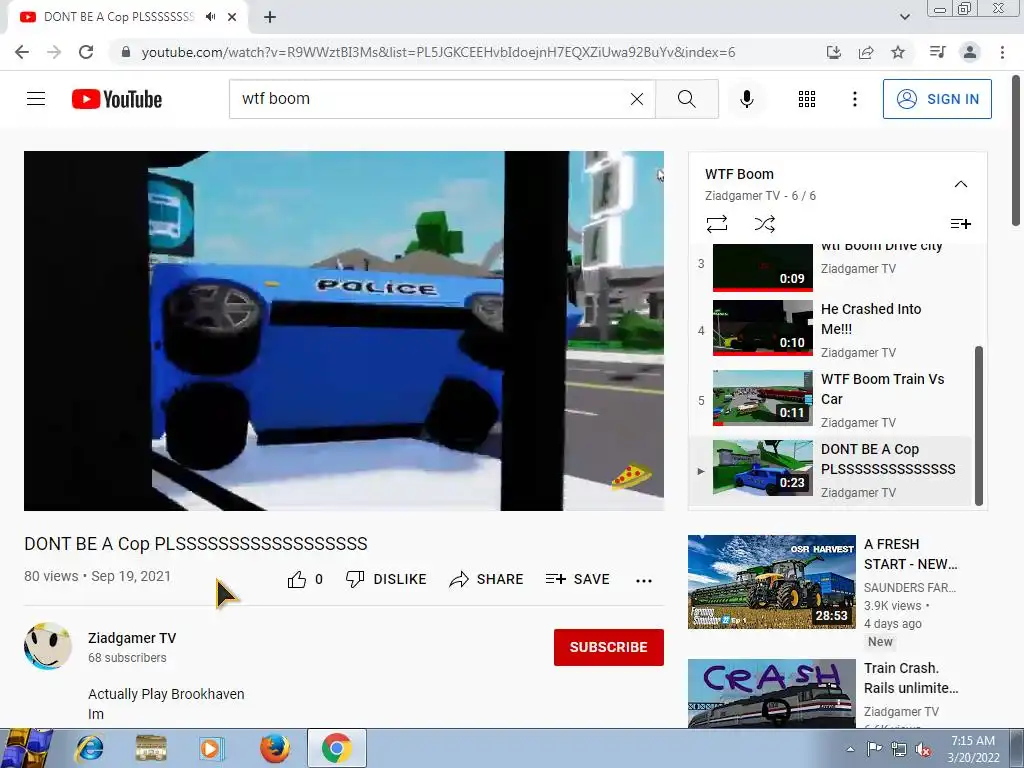The height and width of the screenshot is (768, 1024).
Task: Open Chrome three-dot menu
Action: pos(1002,52)
